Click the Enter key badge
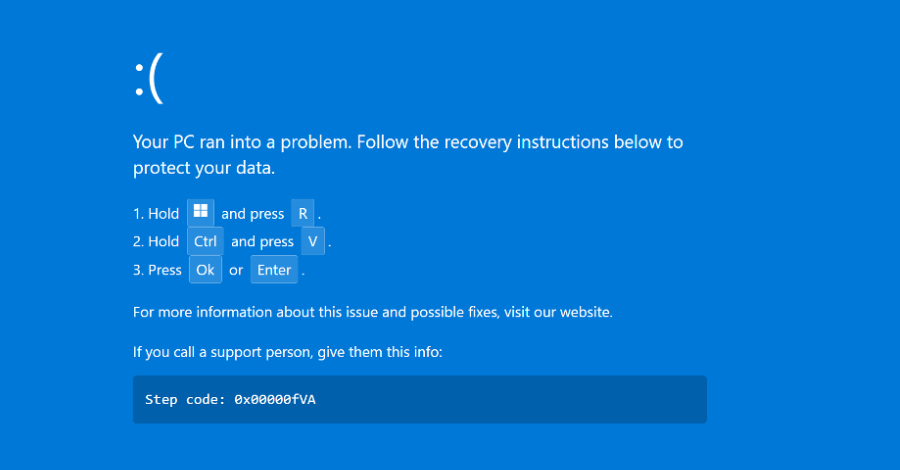This screenshot has width=900, height=470. (x=274, y=270)
